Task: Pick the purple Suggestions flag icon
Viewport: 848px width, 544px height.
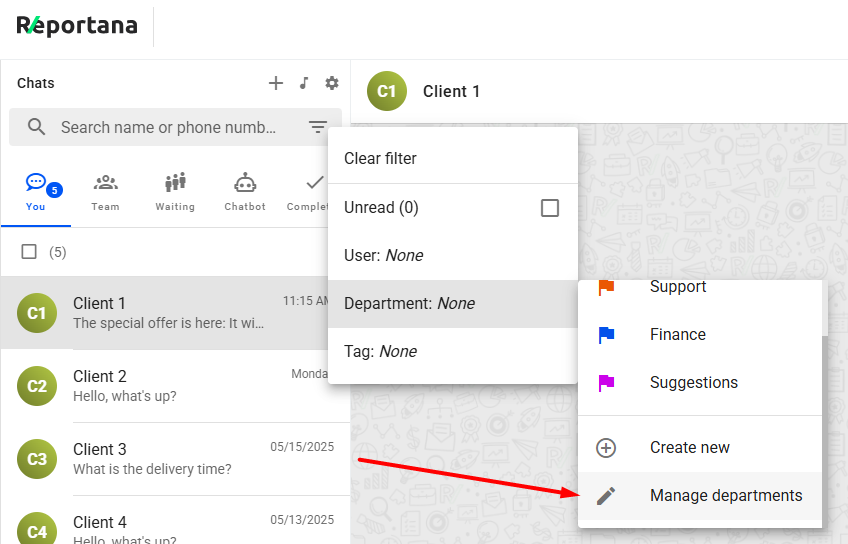Action: click(x=606, y=383)
